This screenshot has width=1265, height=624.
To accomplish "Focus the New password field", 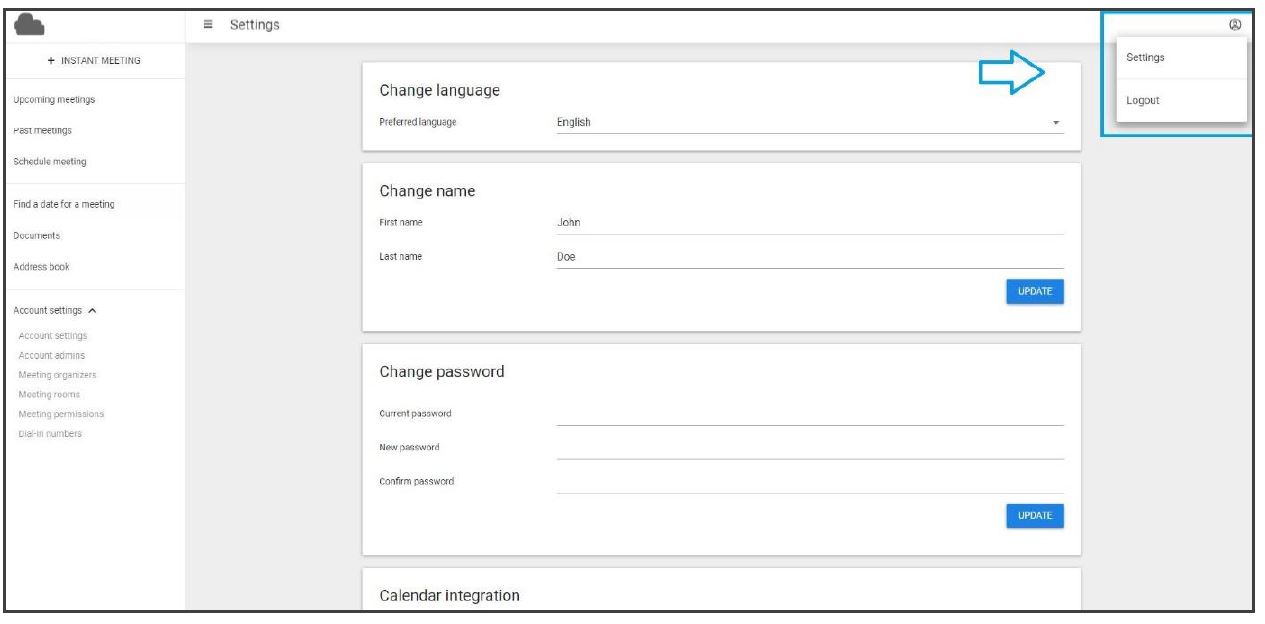I will click(809, 448).
